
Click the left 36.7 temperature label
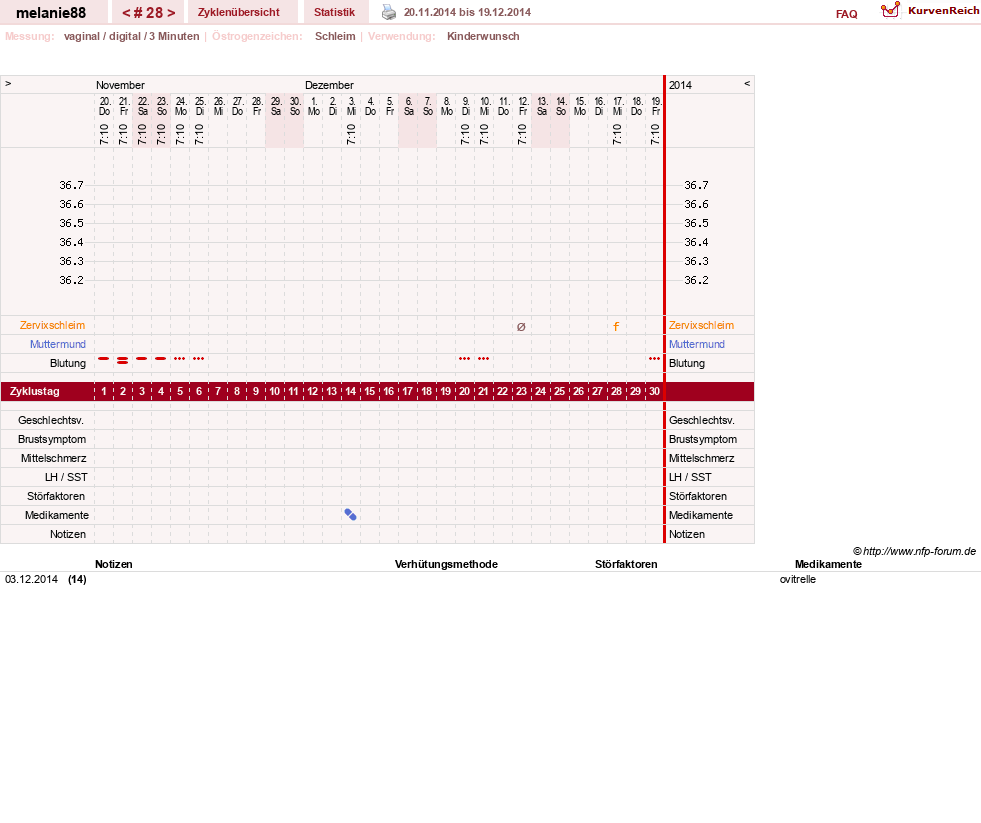pyautogui.click(x=71, y=185)
